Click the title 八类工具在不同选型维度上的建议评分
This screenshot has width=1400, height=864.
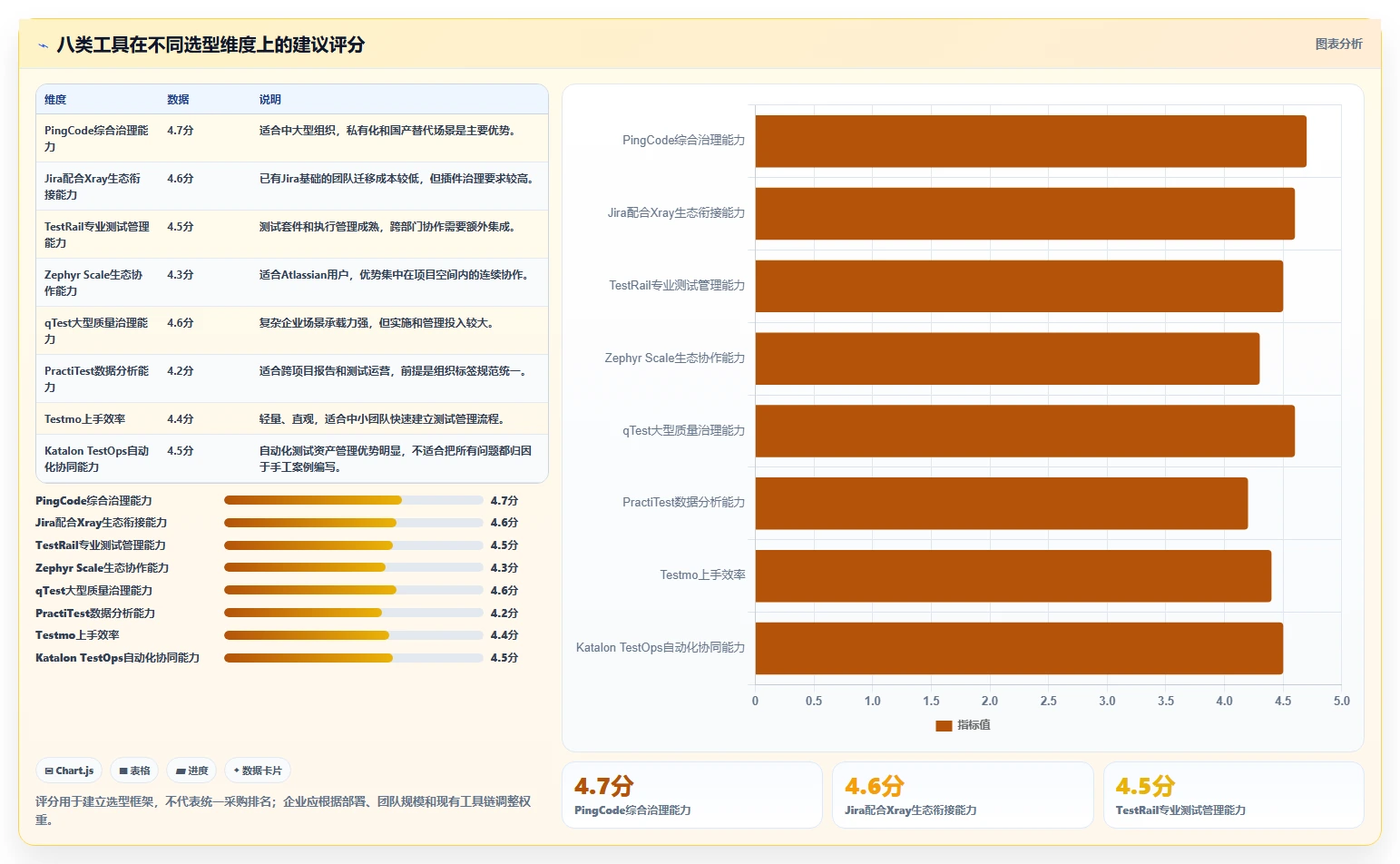[210, 44]
